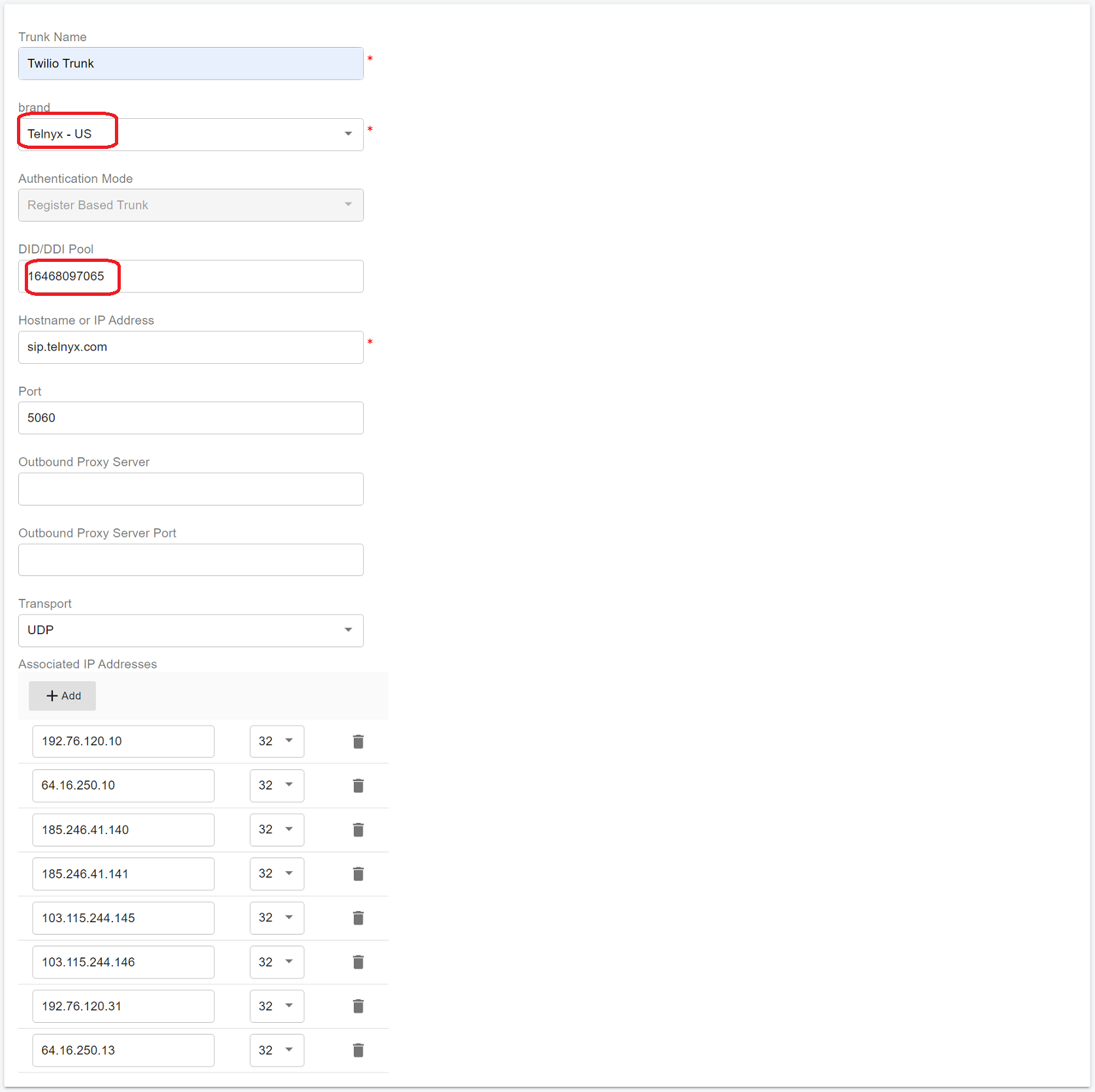Click the Outbound Proxy Server field
Screen dimensions: 1095x1092
[x=191, y=489]
